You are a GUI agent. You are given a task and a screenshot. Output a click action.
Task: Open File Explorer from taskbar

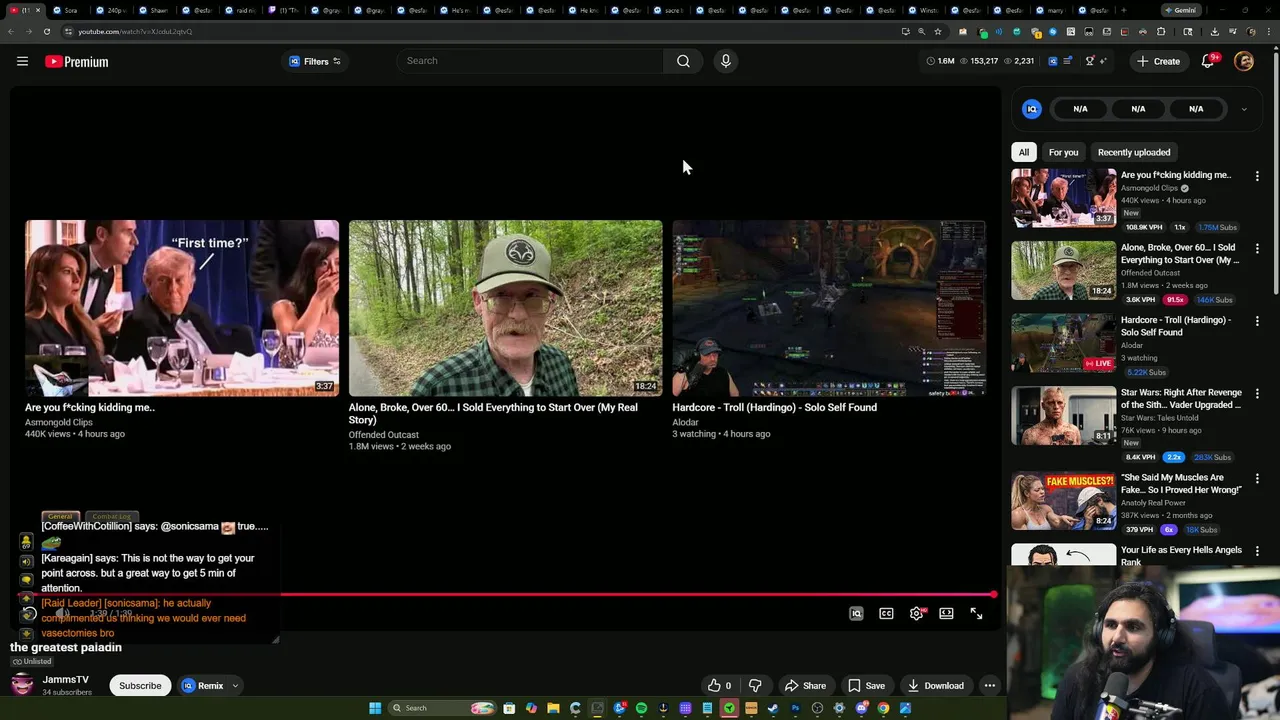(x=553, y=708)
